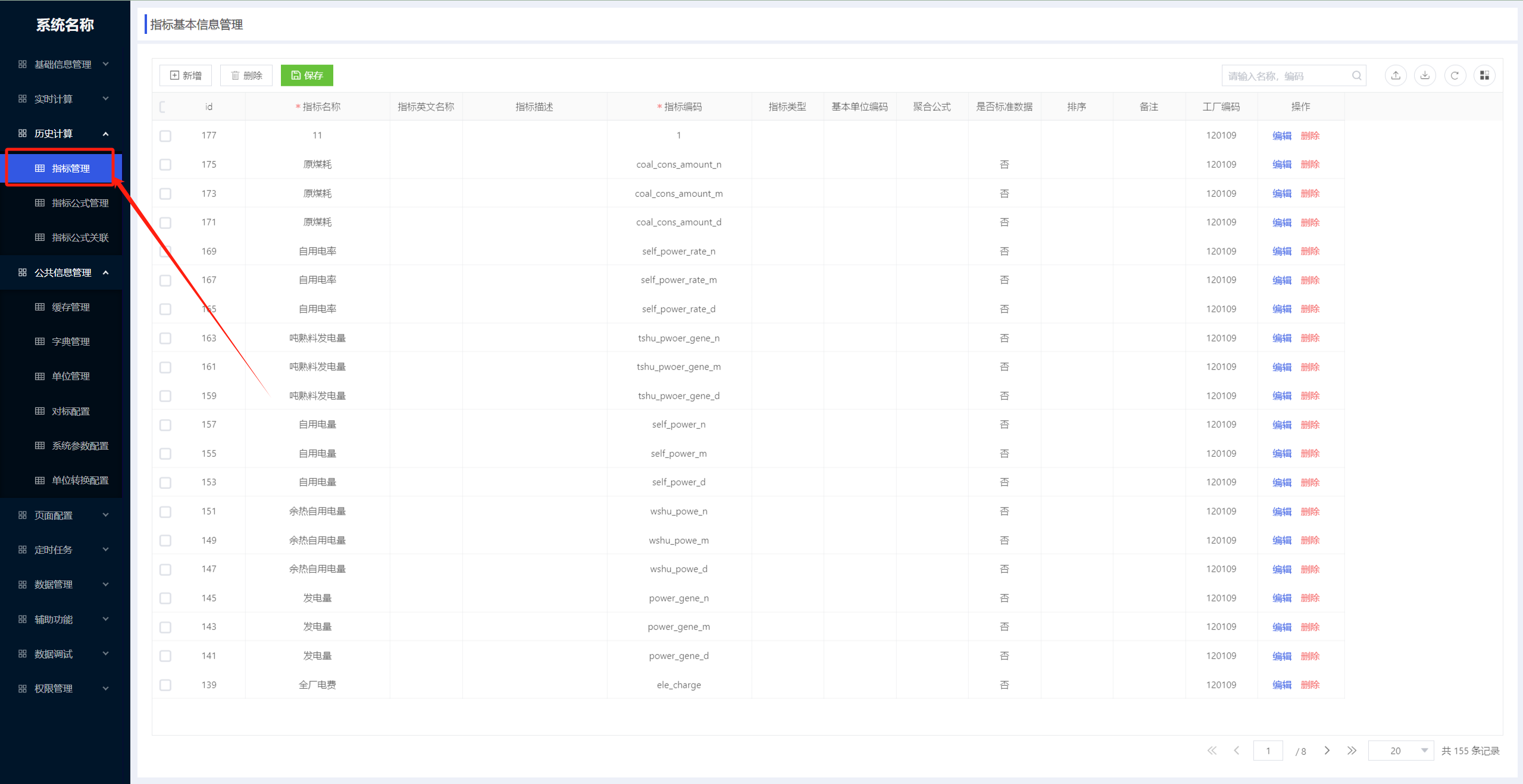Open the 字典管理 menu item

61,341
